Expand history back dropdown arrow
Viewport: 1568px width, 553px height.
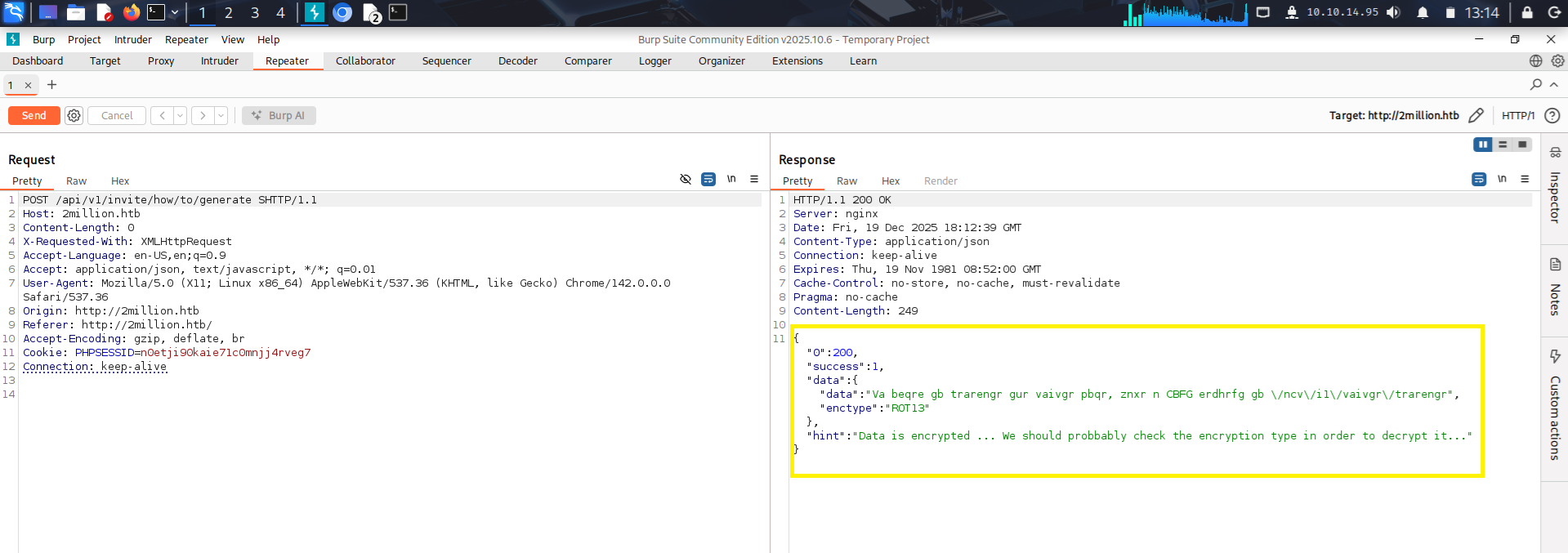[181, 116]
